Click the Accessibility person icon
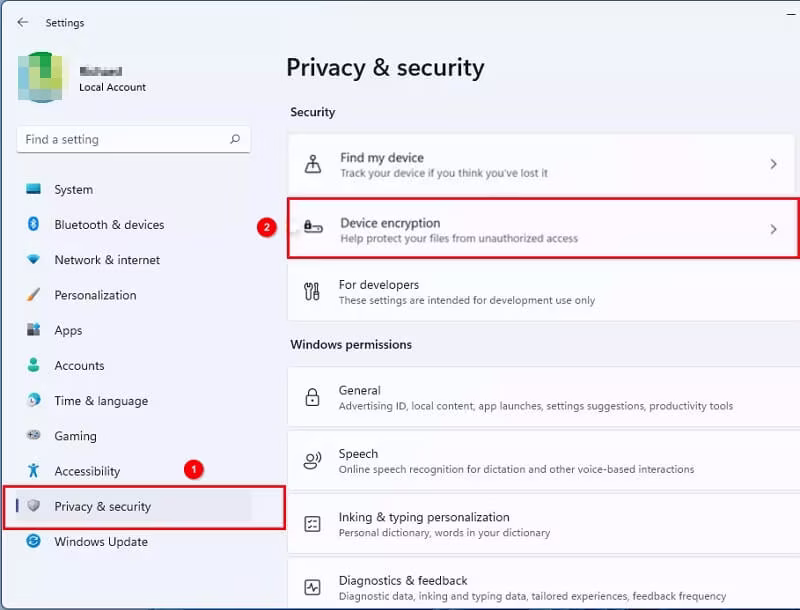Viewport: 800px width, 610px height. tap(33, 471)
